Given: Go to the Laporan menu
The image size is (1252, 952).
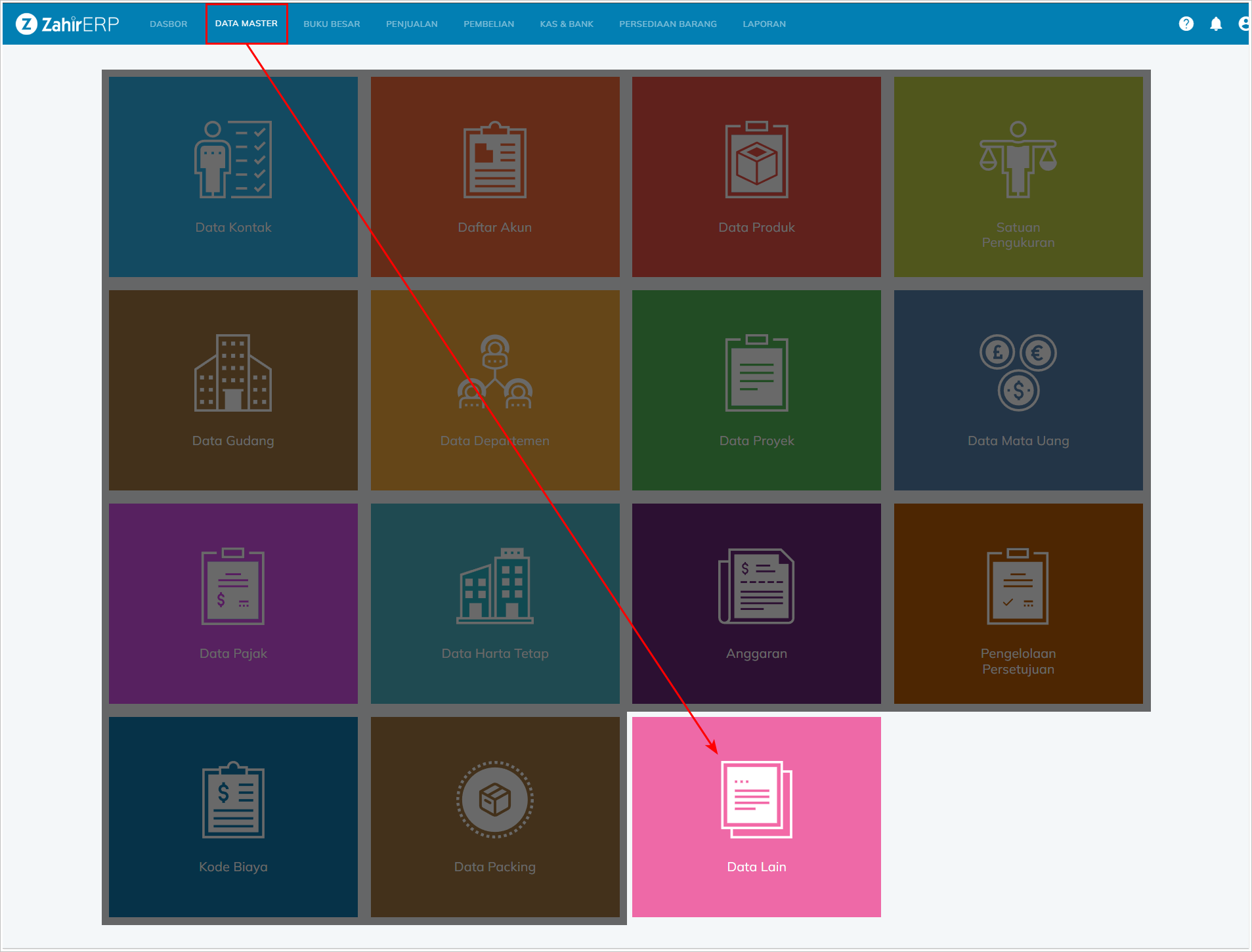Looking at the screenshot, I should tap(764, 24).
